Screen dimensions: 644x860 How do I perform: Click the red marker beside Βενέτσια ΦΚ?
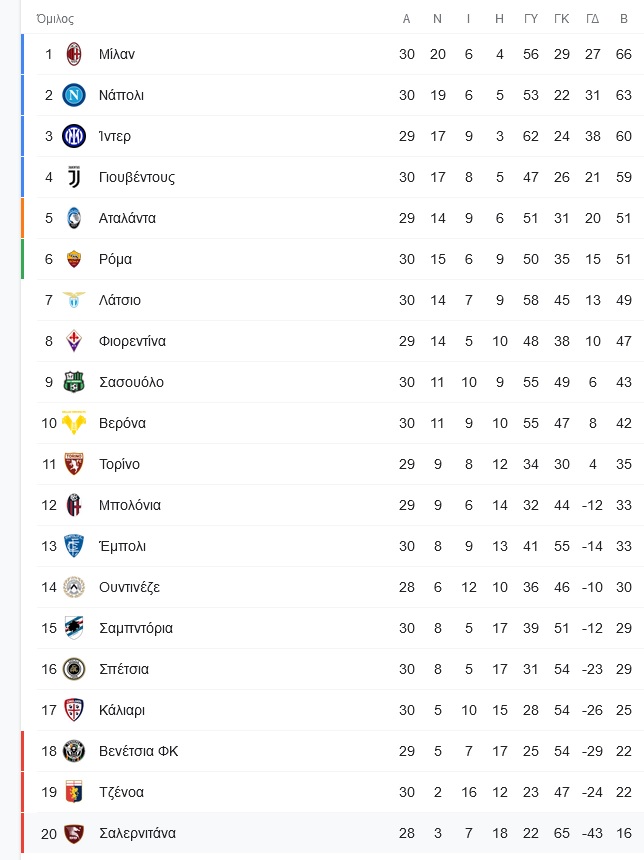click(22, 751)
